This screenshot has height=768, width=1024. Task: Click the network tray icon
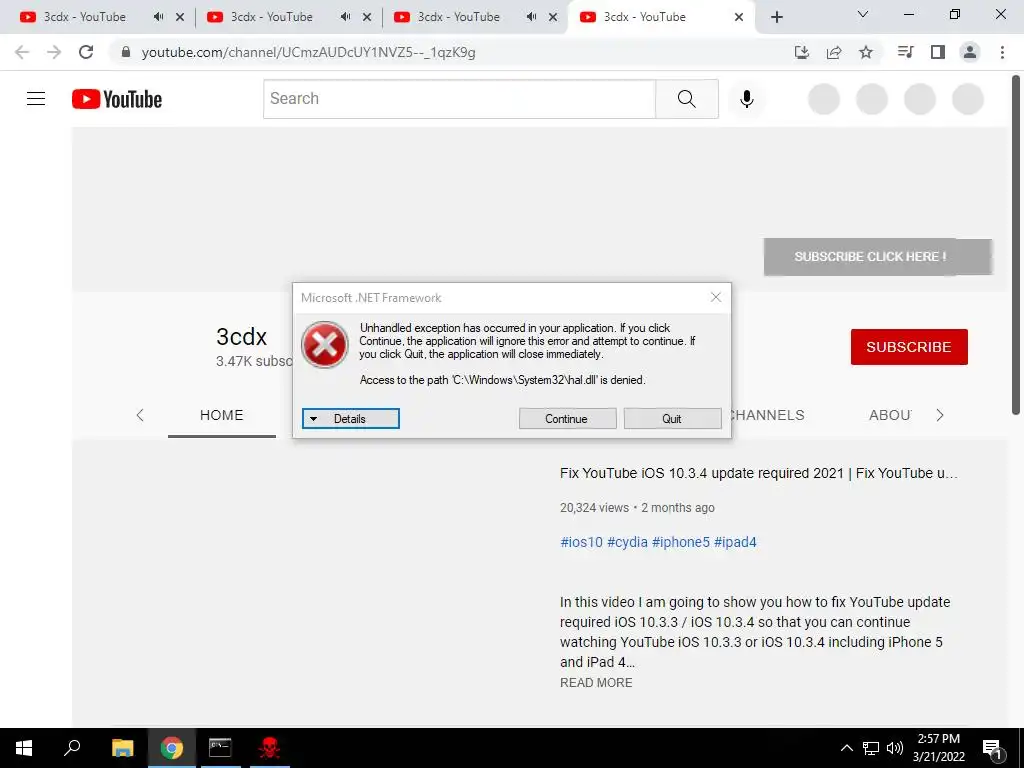pos(871,748)
